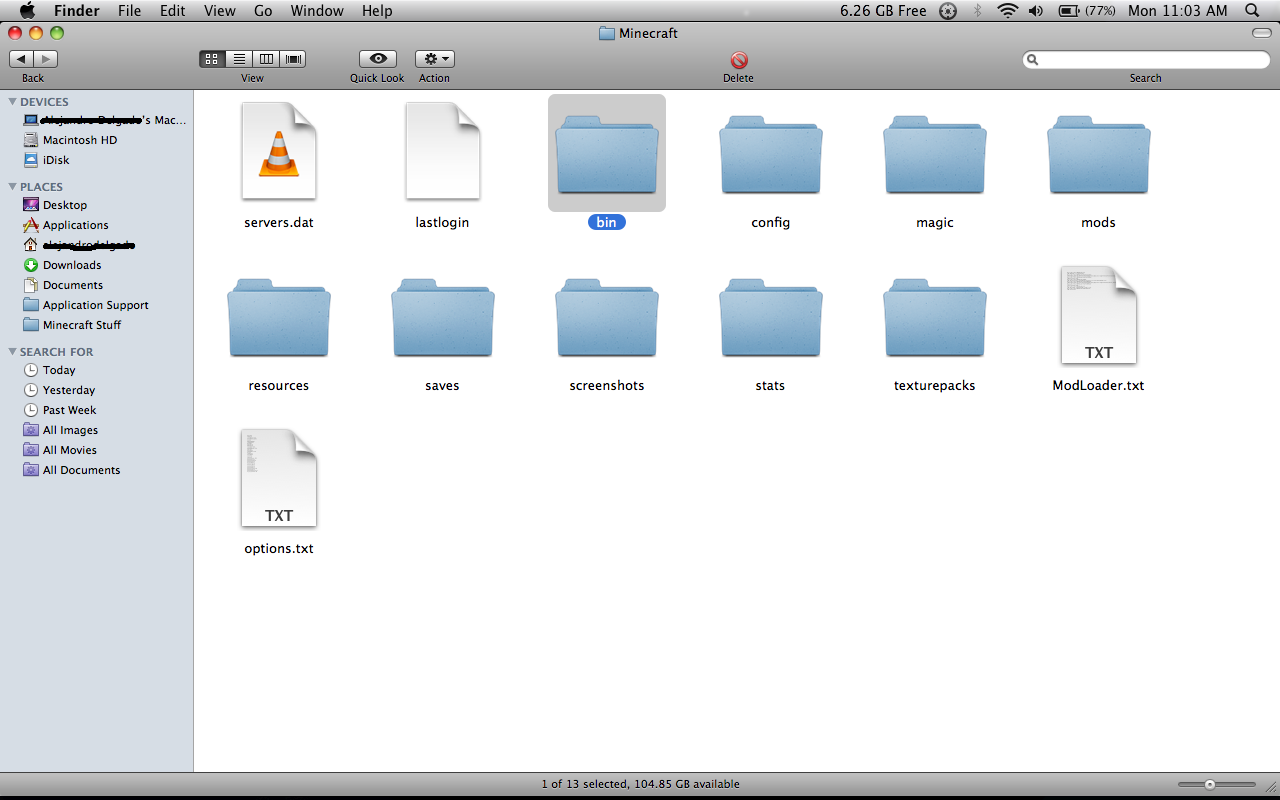Click the Quick Look eye icon
The height and width of the screenshot is (800, 1280).
(x=378, y=59)
